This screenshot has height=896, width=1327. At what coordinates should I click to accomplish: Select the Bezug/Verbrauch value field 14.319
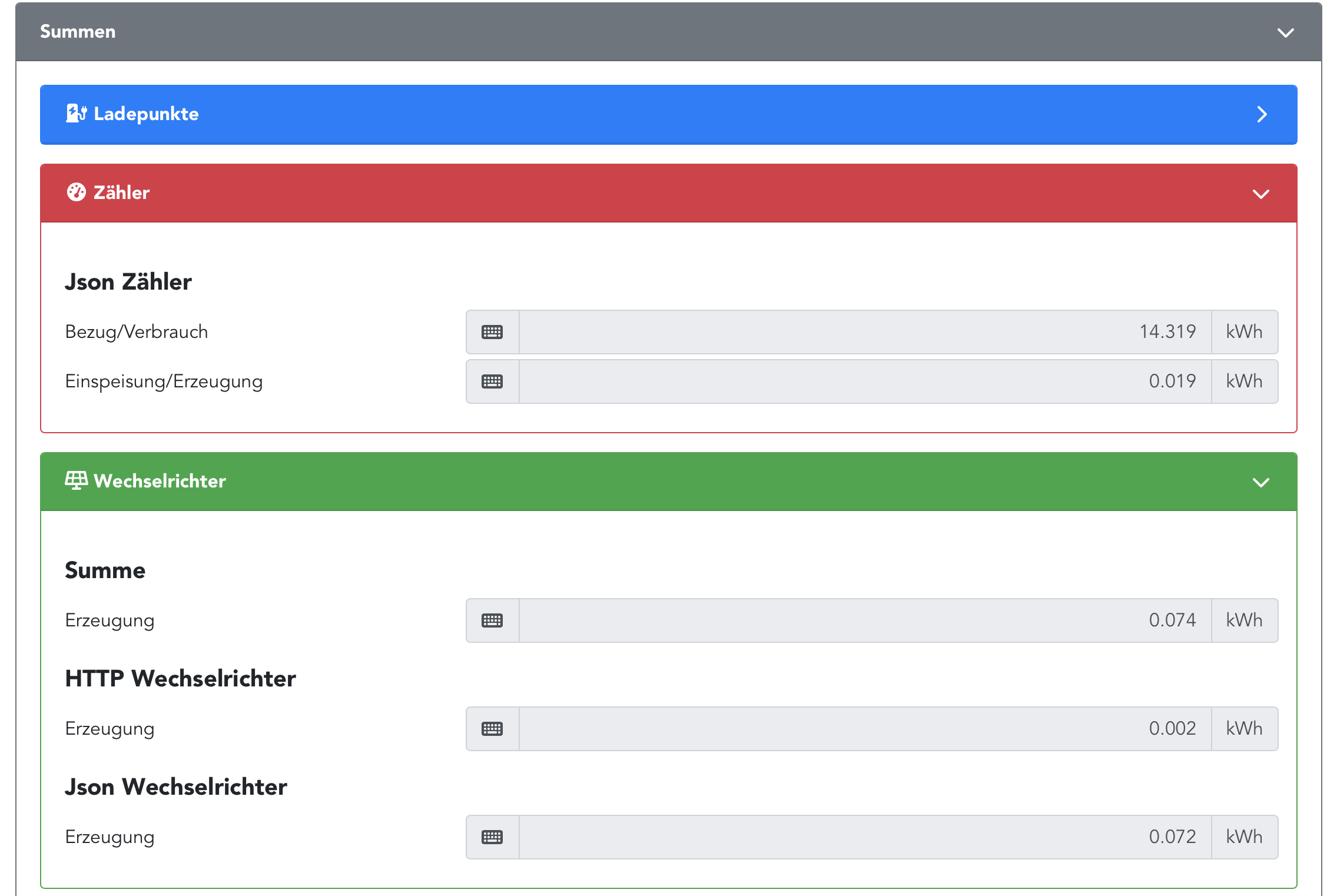pos(865,332)
